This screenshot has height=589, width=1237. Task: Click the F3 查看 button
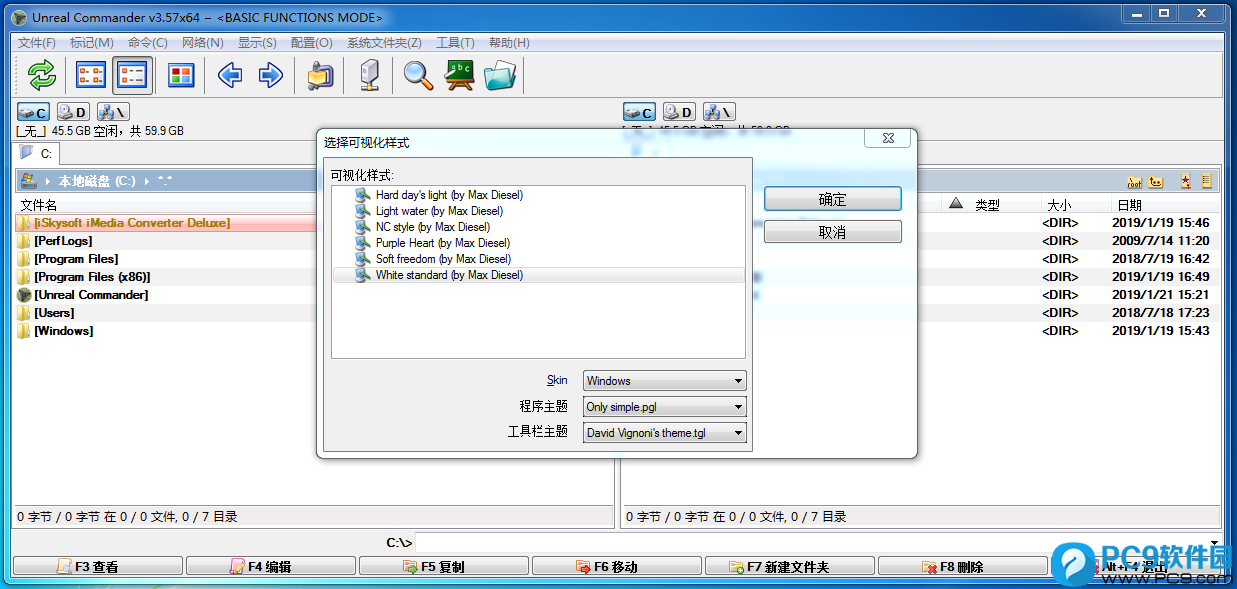point(98,567)
